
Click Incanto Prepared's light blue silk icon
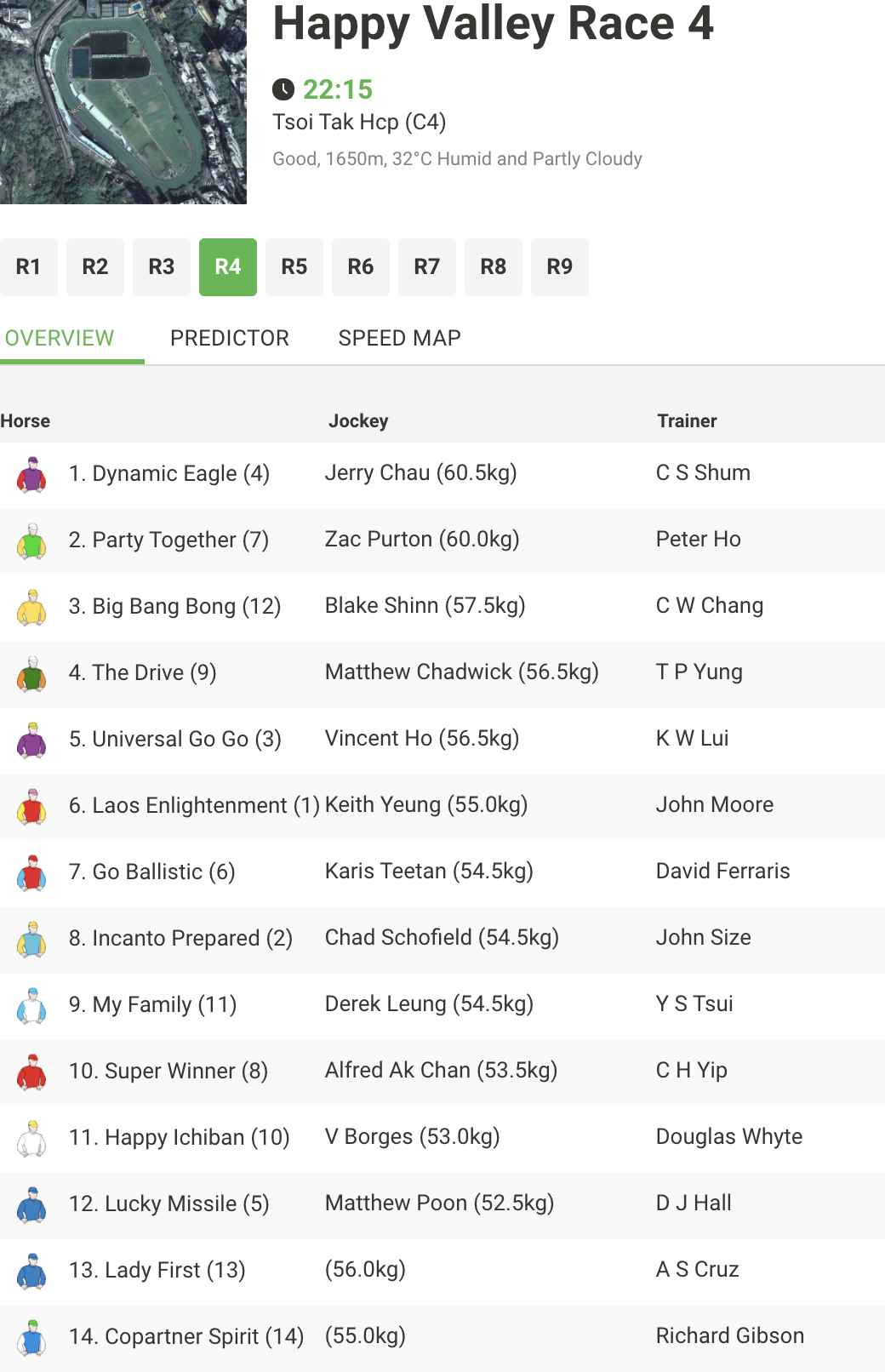[32, 939]
